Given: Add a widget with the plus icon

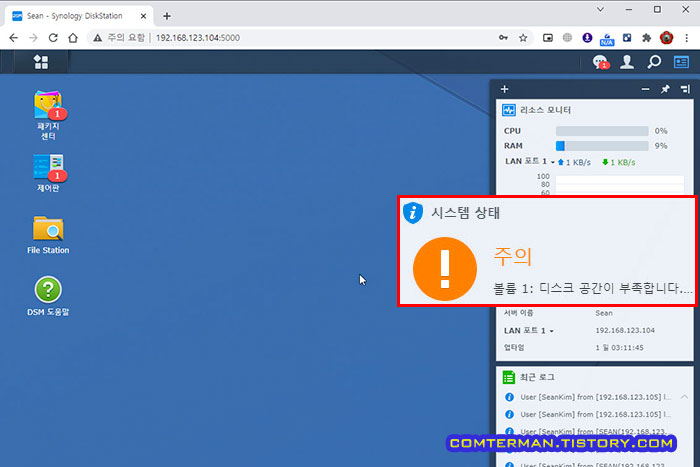Looking at the screenshot, I should [x=504, y=89].
